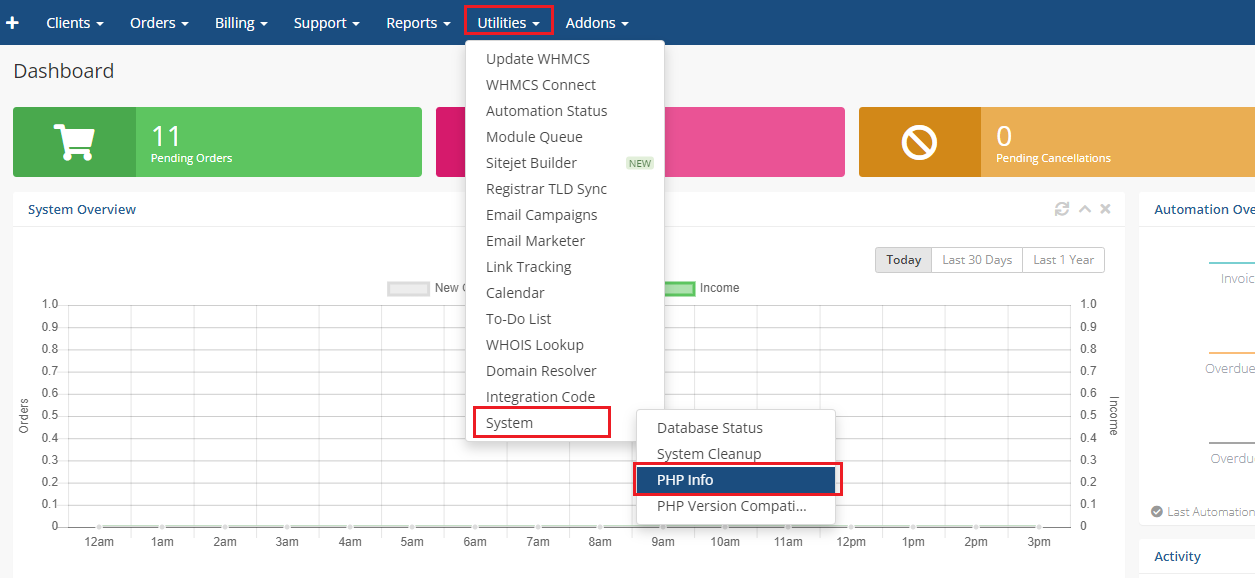Viewport: 1255px width, 578px height.
Task: Select the Today chart range
Action: pyautogui.click(x=903, y=260)
